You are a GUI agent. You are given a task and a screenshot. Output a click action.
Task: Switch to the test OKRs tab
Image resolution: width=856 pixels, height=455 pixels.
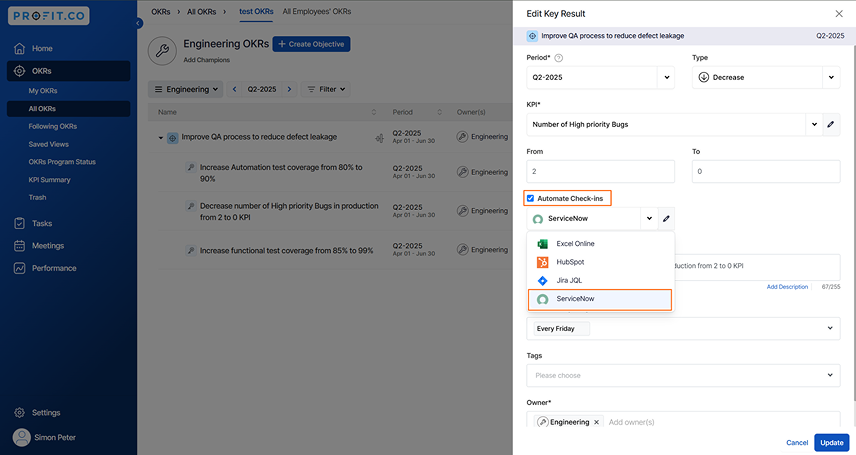point(256,11)
